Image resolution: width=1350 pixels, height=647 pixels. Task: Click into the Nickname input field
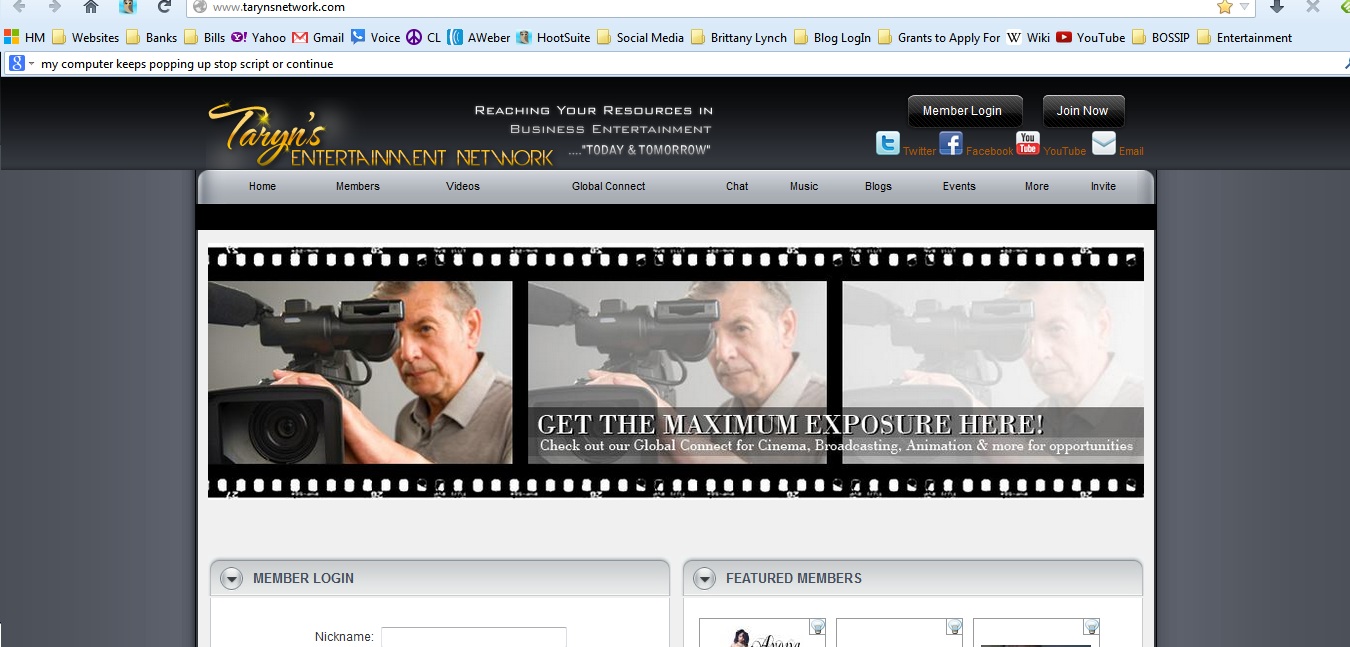pyautogui.click(x=473, y=637)
